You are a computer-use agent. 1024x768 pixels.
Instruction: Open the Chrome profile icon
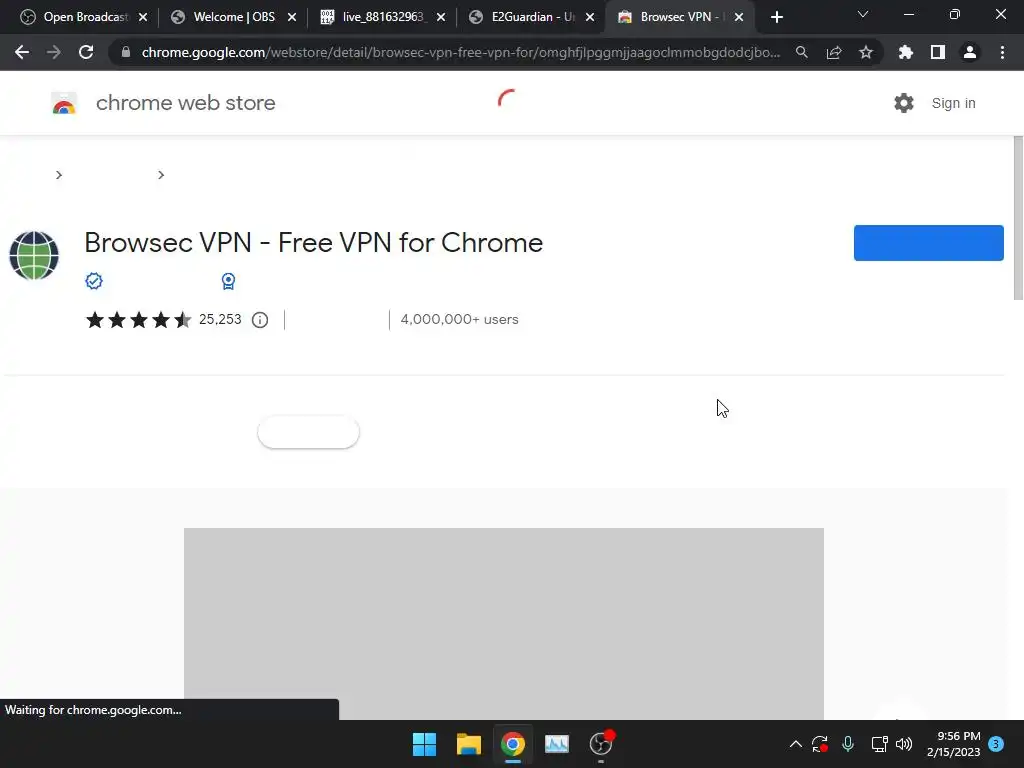(x=970, y=52)
